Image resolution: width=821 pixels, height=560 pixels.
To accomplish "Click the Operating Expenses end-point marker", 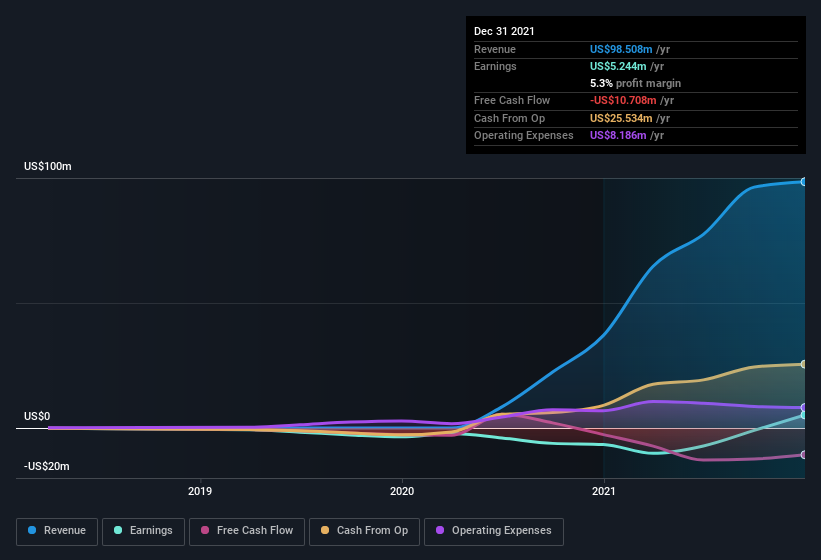I will 804,407.
